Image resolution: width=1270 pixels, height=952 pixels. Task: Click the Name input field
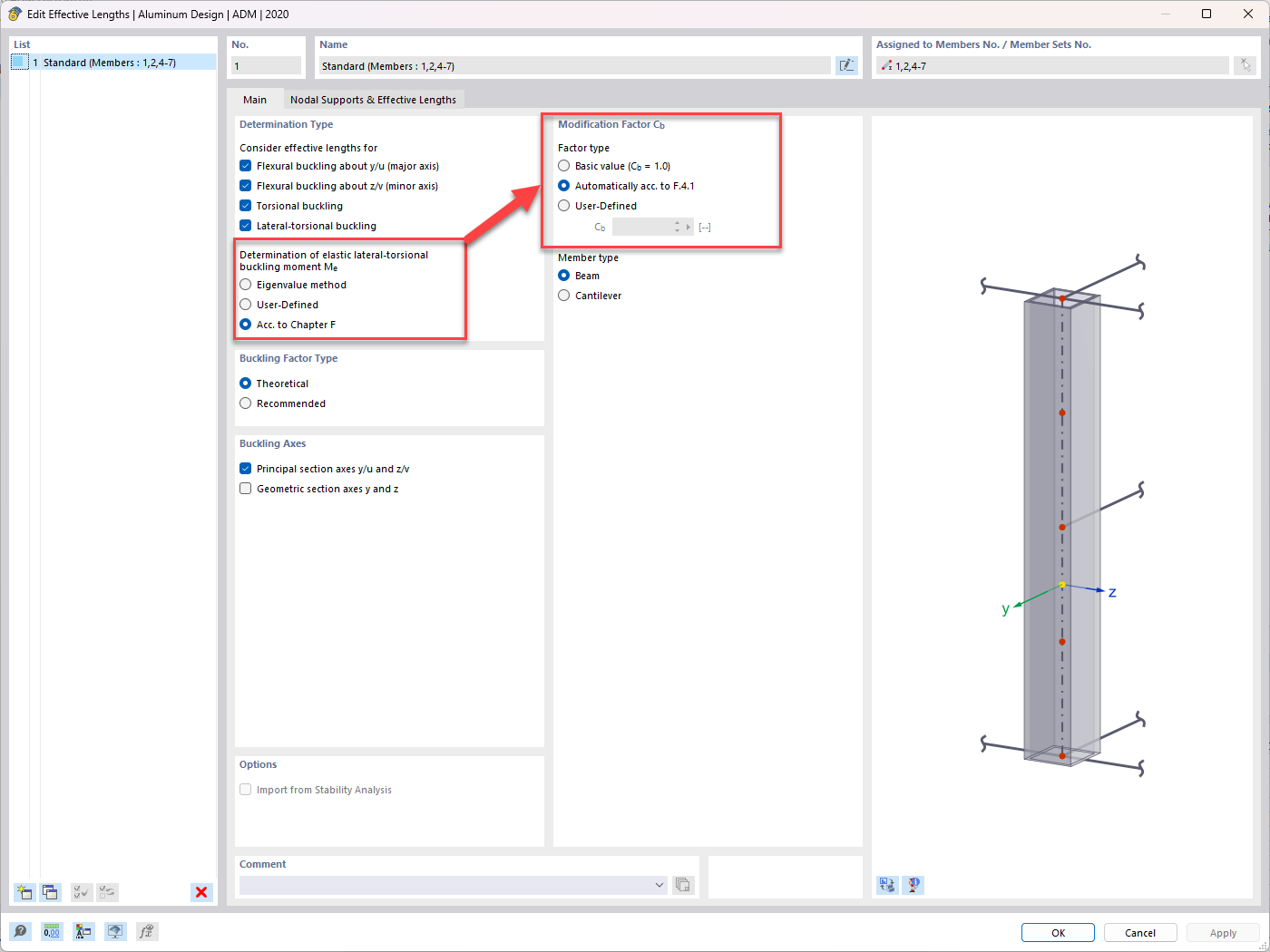[x=574, y=65]
